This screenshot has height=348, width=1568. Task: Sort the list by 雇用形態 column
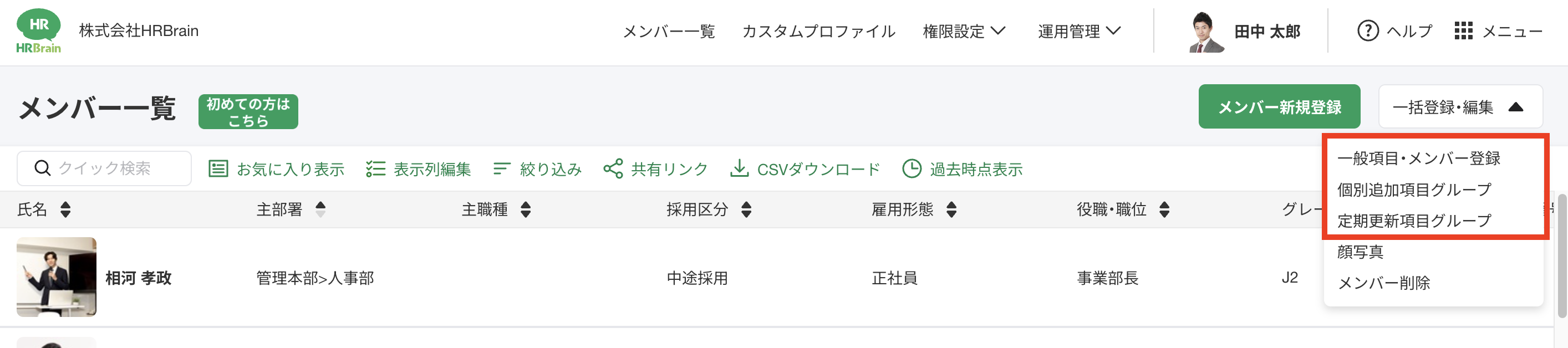951,210
